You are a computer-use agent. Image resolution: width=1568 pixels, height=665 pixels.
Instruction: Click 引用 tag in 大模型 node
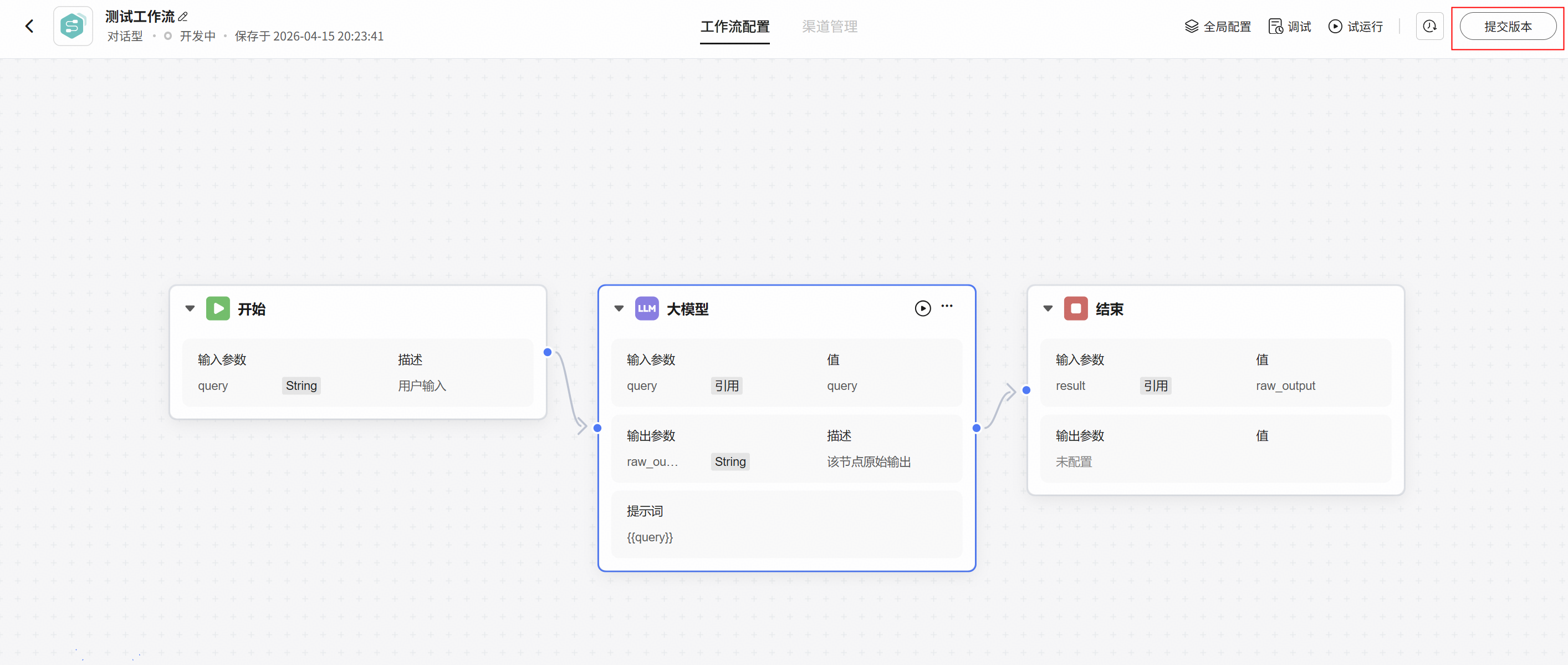726,385
